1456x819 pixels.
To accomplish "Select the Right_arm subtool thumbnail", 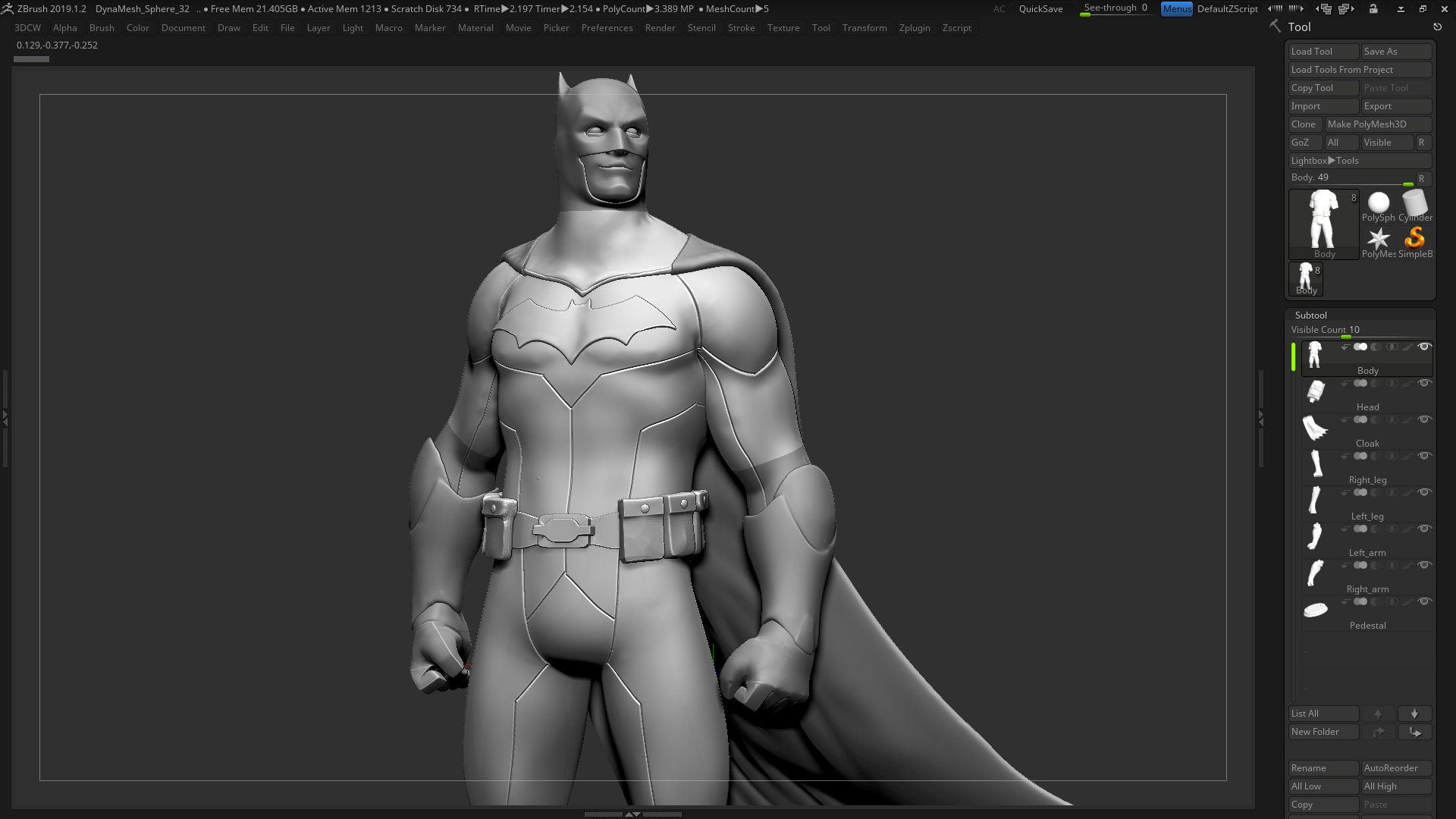I will click(1316, 574).
